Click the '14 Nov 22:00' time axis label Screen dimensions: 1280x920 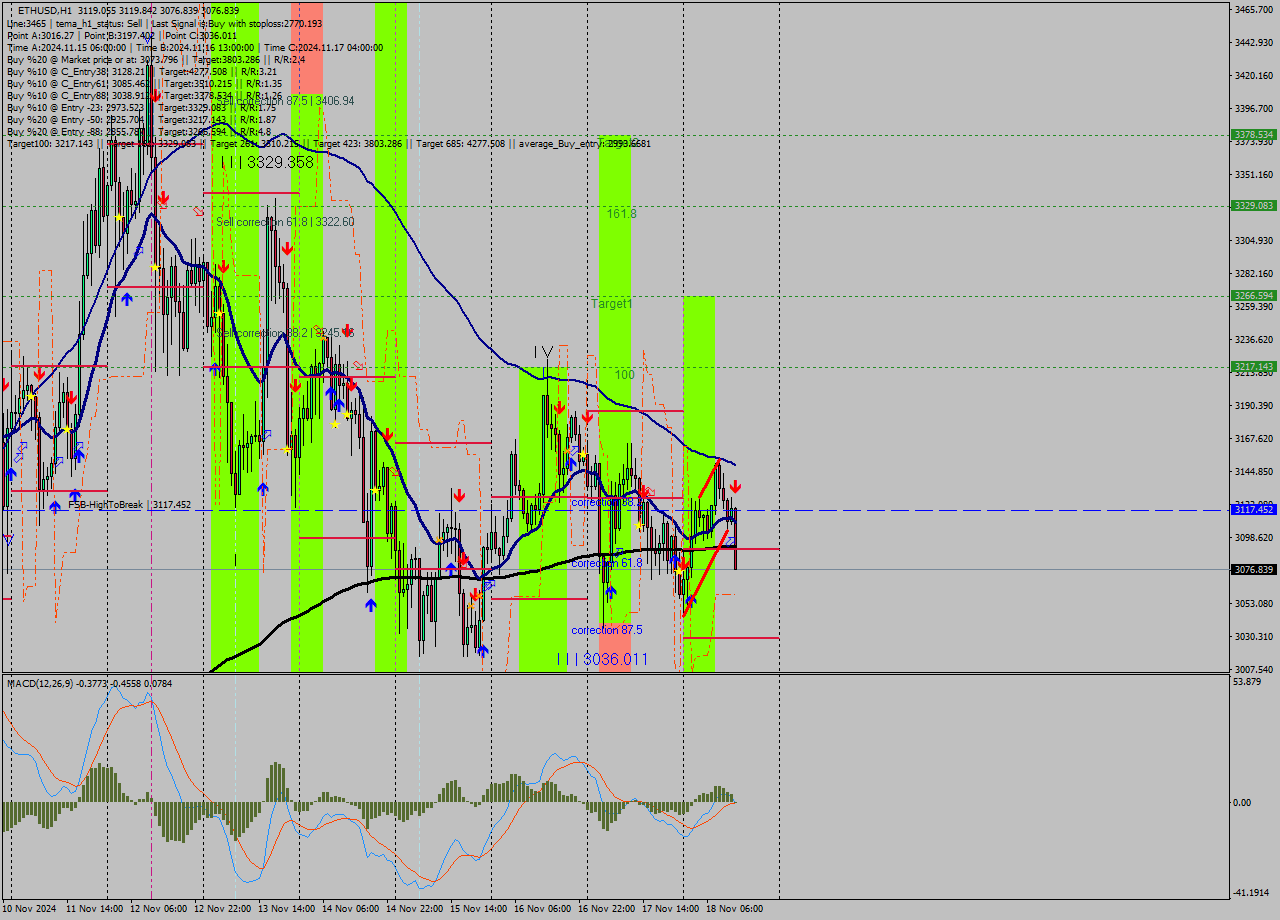coord(416,909)
